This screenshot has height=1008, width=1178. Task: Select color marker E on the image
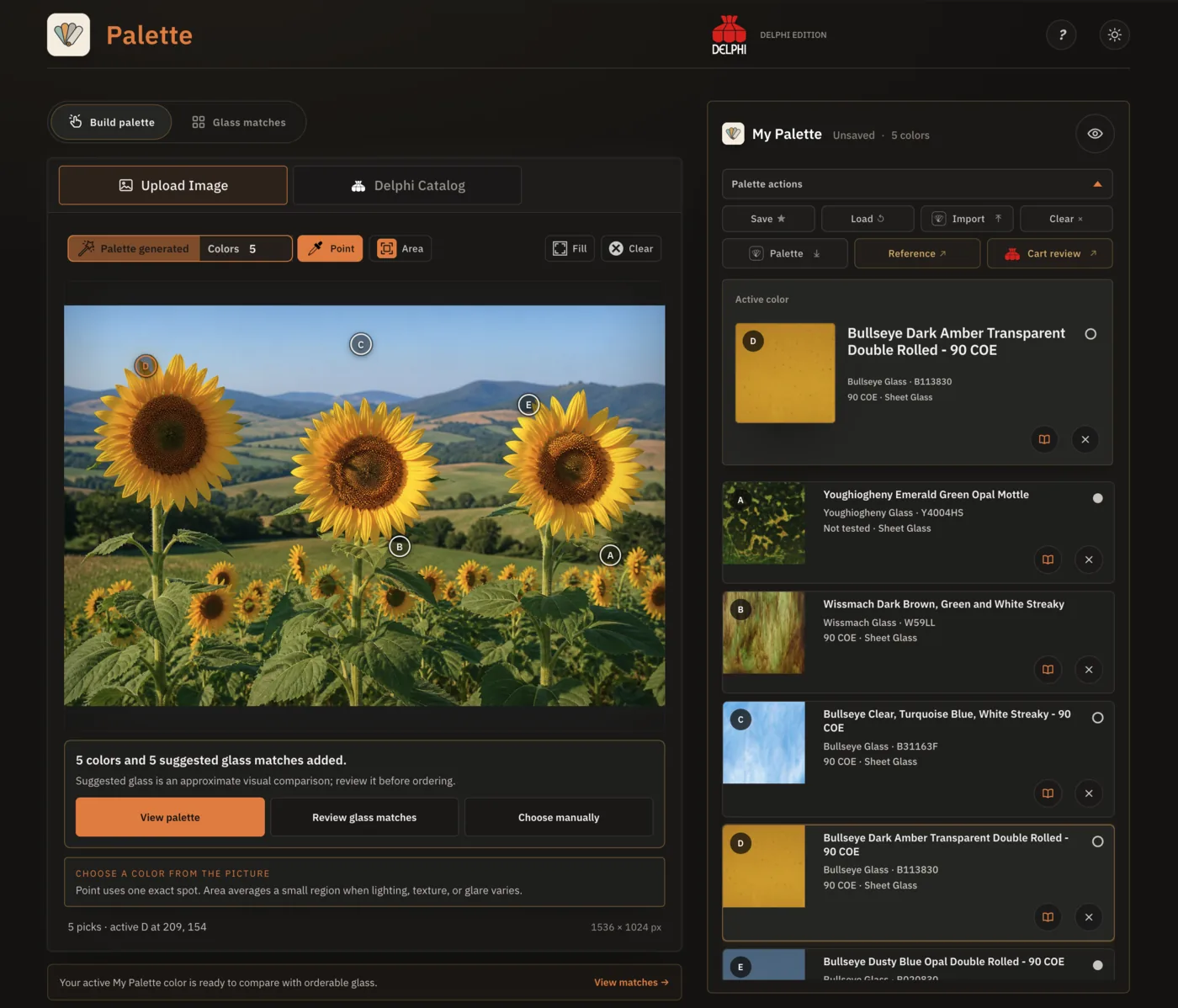(528, 405)
